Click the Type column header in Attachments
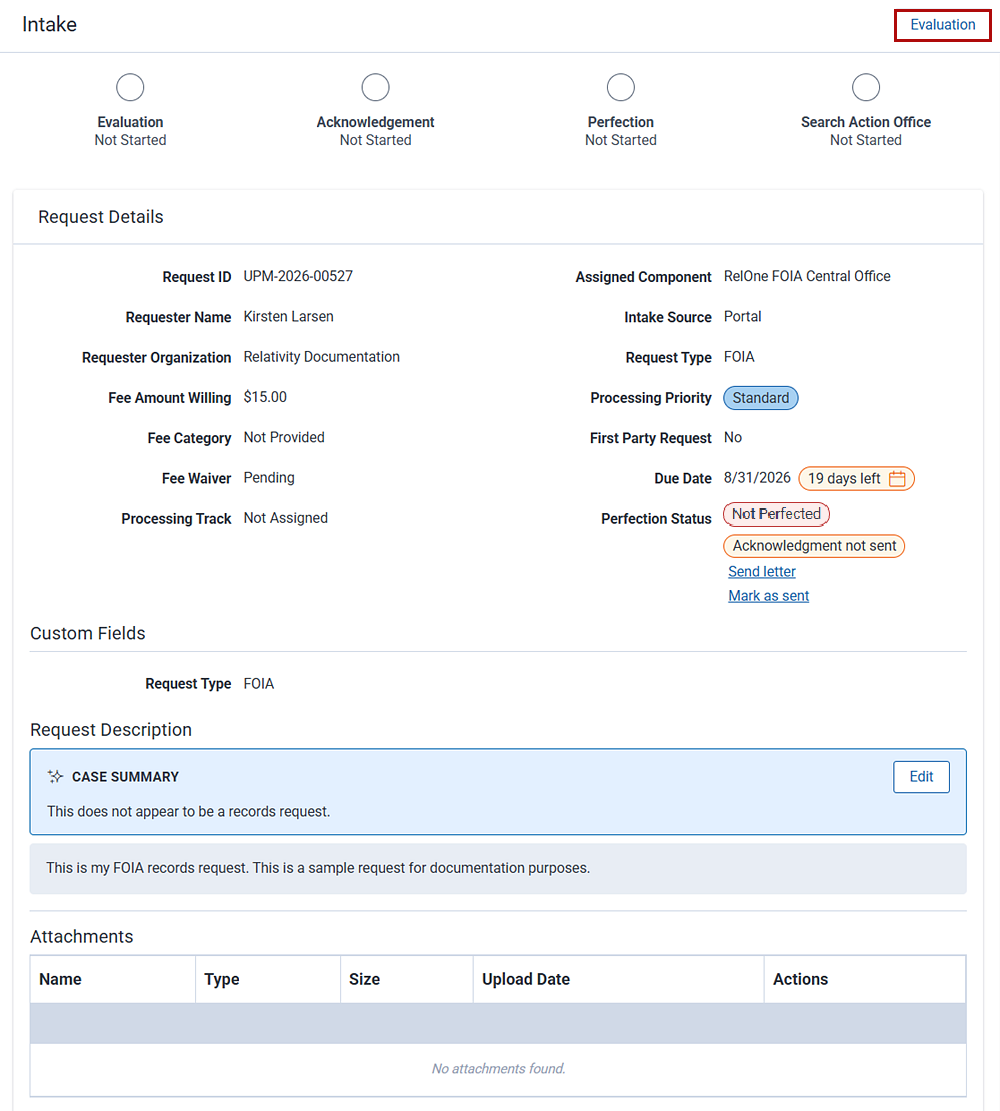1000x1111 pixels. [x=268, y=979]
